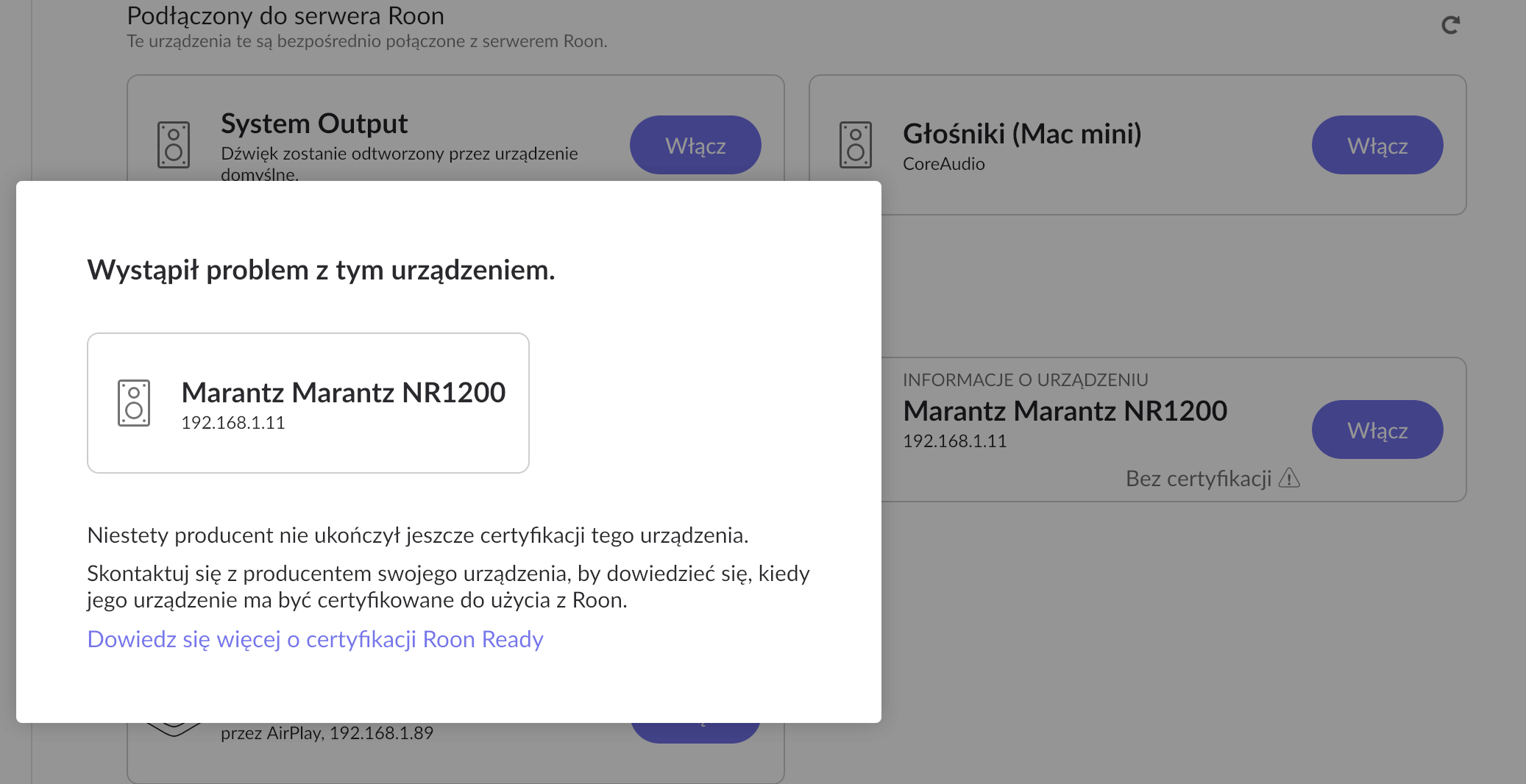Click the refresh devices icon
The image size is (1526, 784).
coord(1450,26)
